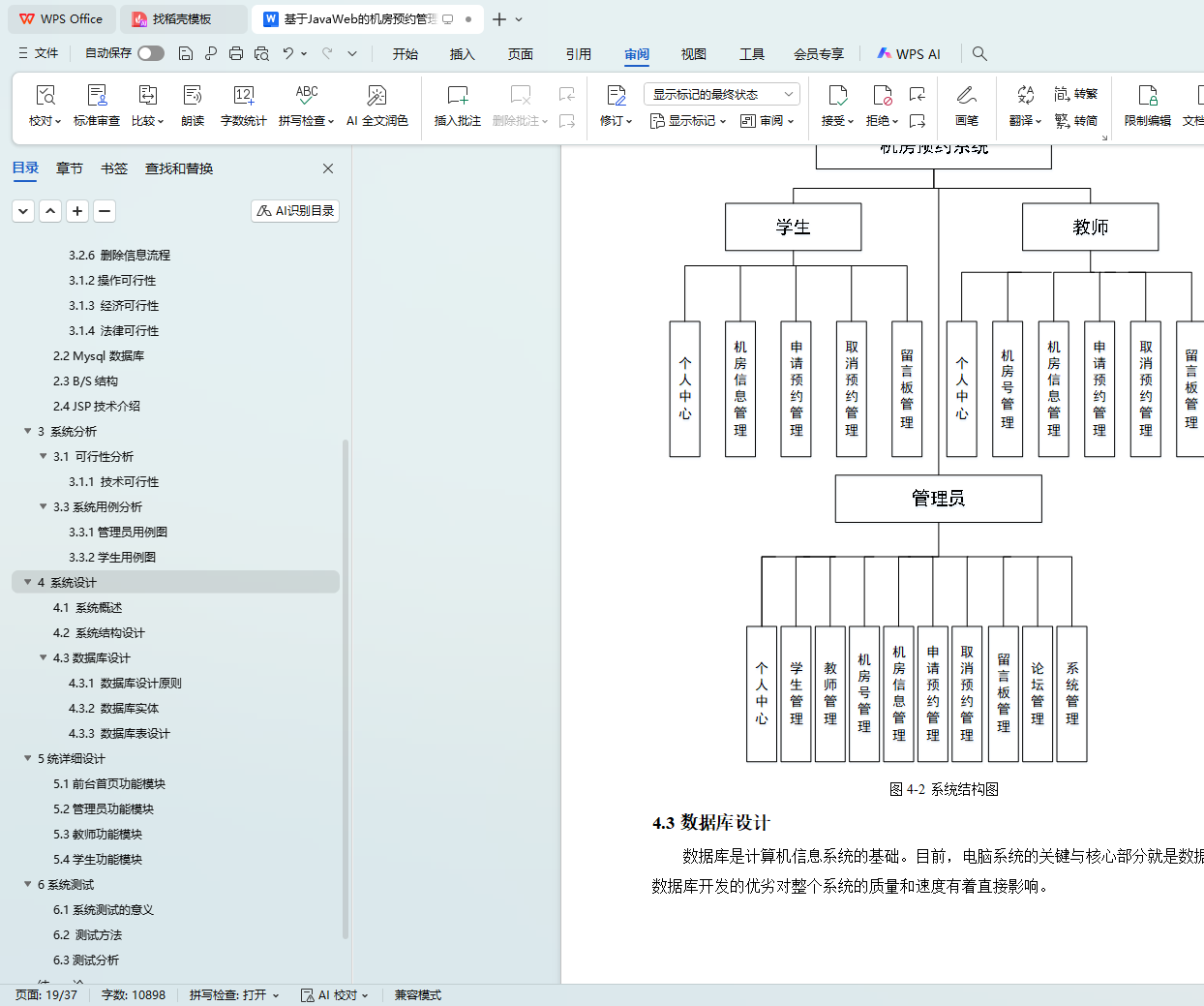This screenshot has width=1204, height=1006.
Task: Click the undo arrow icon
Action: pos(287,53)
